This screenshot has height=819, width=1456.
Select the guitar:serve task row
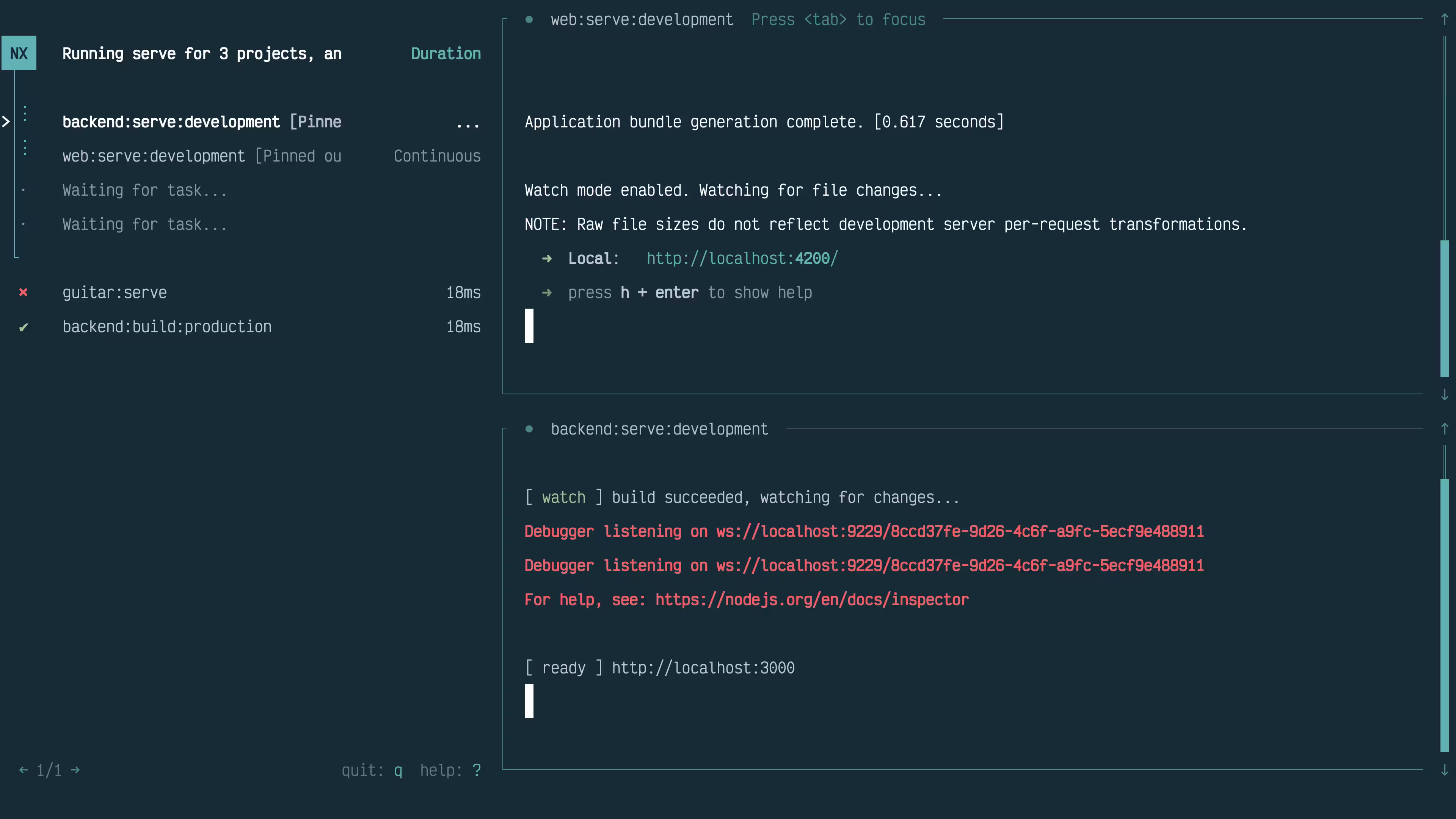coord(115,292)
